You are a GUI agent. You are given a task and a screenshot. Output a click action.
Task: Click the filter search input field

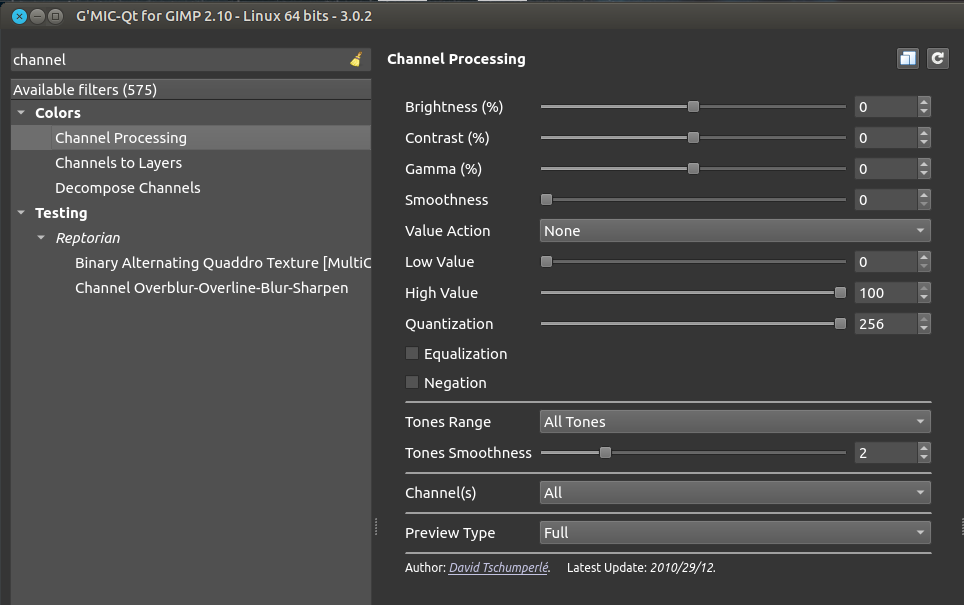(178, 60)
